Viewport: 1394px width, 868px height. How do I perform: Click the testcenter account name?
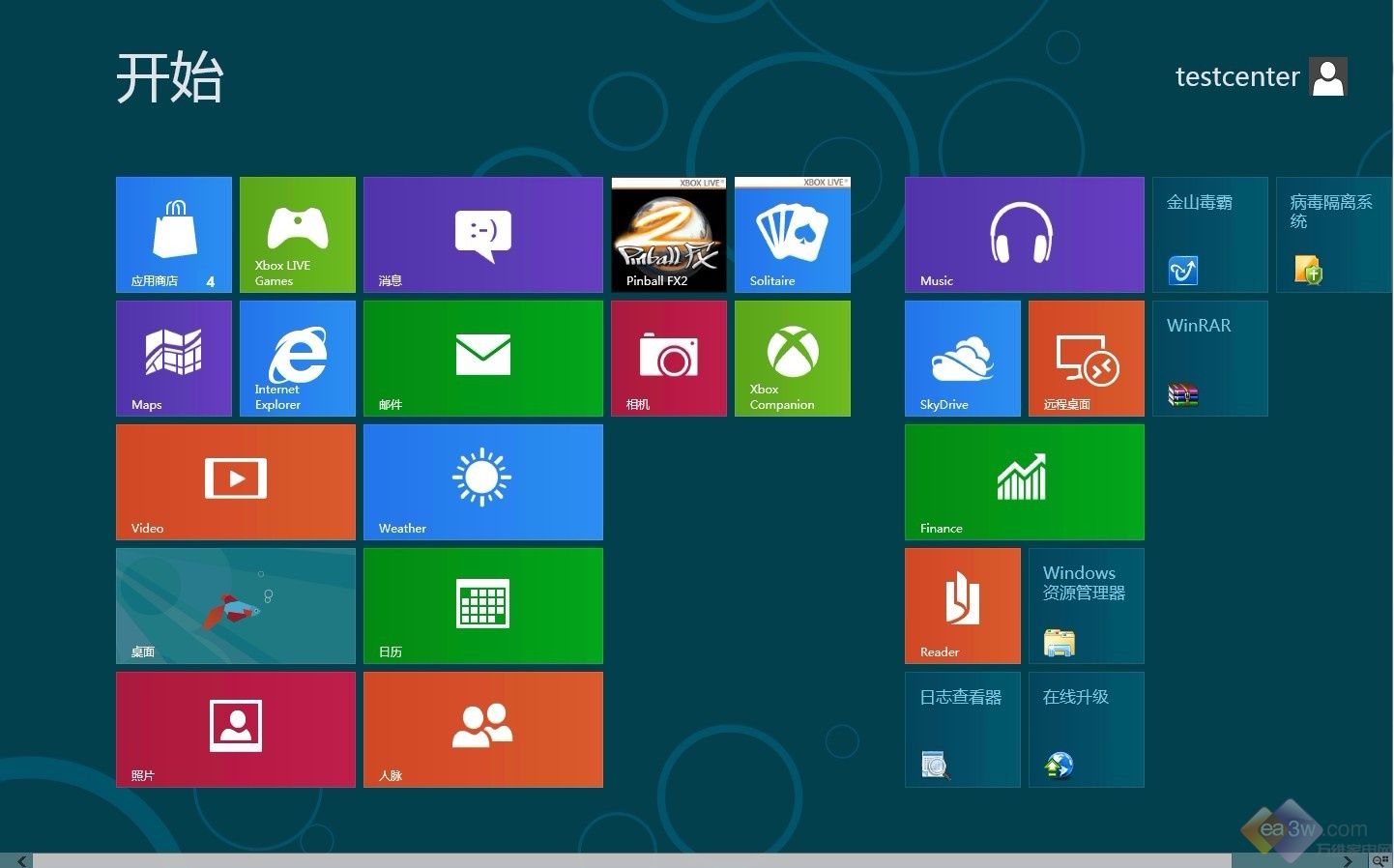click(1238, 76)
